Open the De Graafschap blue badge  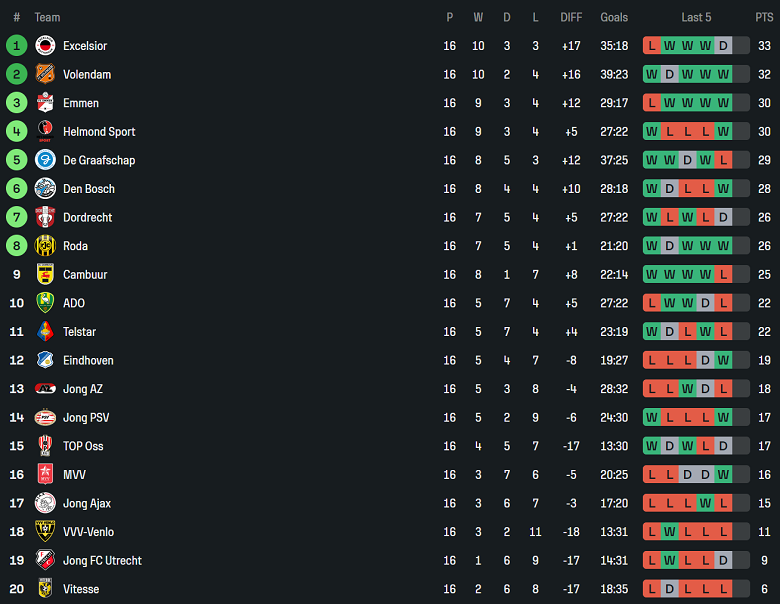pos(45,160)
